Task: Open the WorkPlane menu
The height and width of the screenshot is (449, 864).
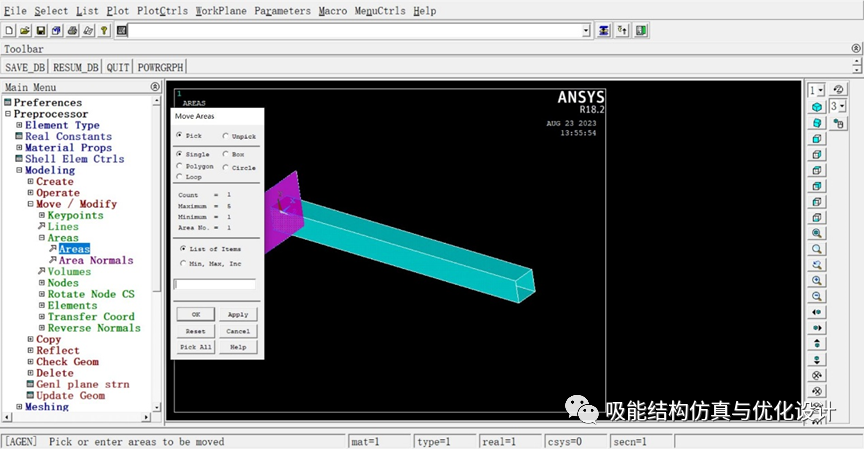Action: click(221, 10)
